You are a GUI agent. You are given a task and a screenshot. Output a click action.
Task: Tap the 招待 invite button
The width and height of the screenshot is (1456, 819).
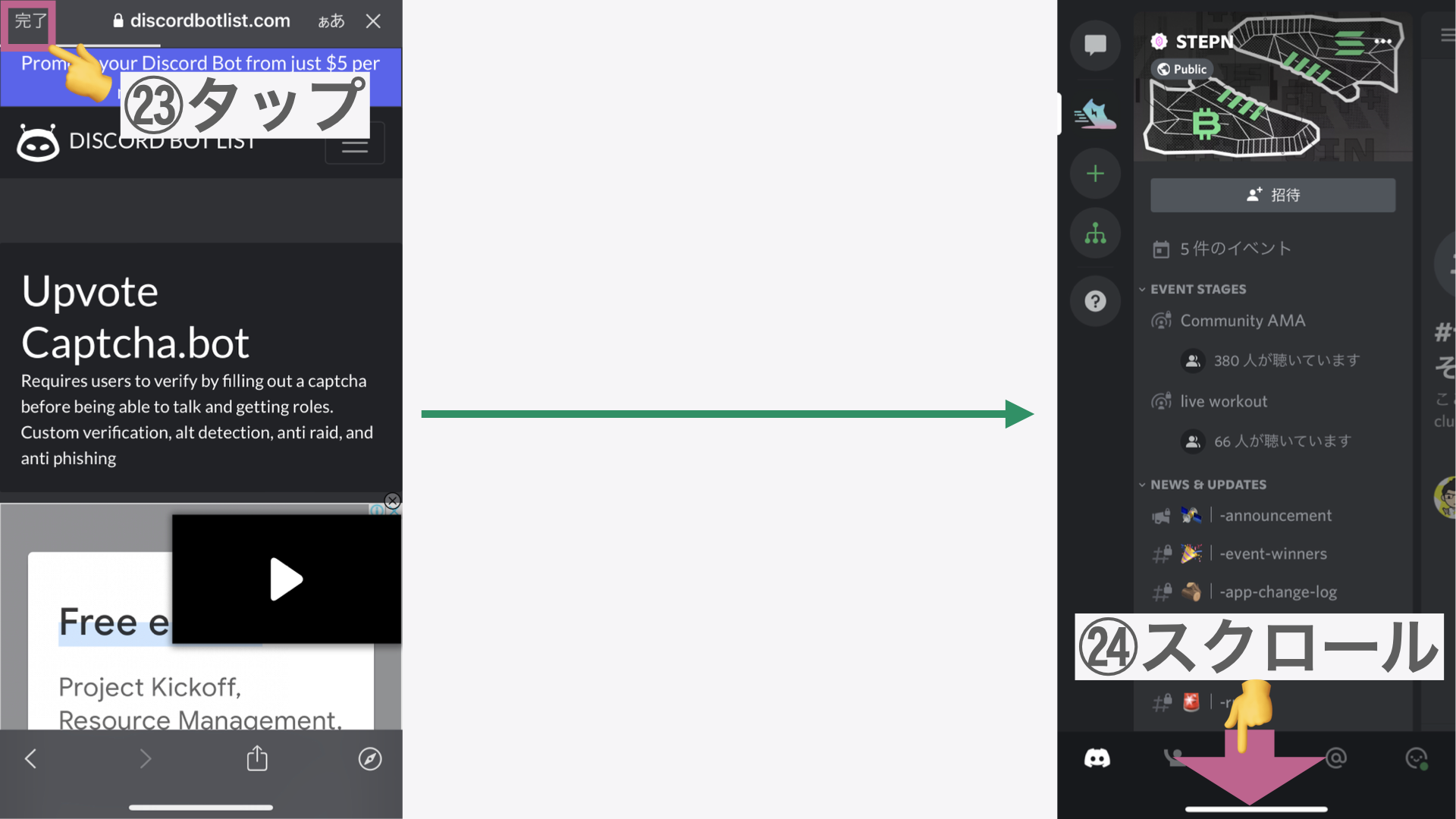[x=1272, y=195]
